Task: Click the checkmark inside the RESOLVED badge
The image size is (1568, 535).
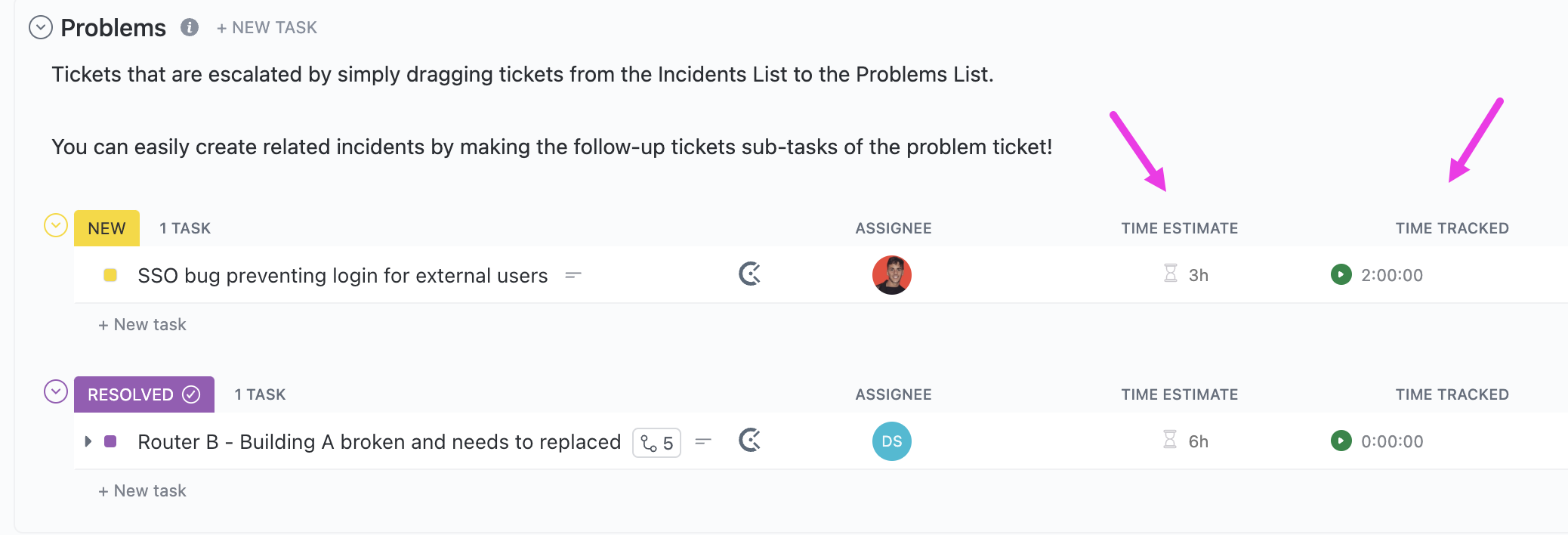Action: tap(191, 394)
